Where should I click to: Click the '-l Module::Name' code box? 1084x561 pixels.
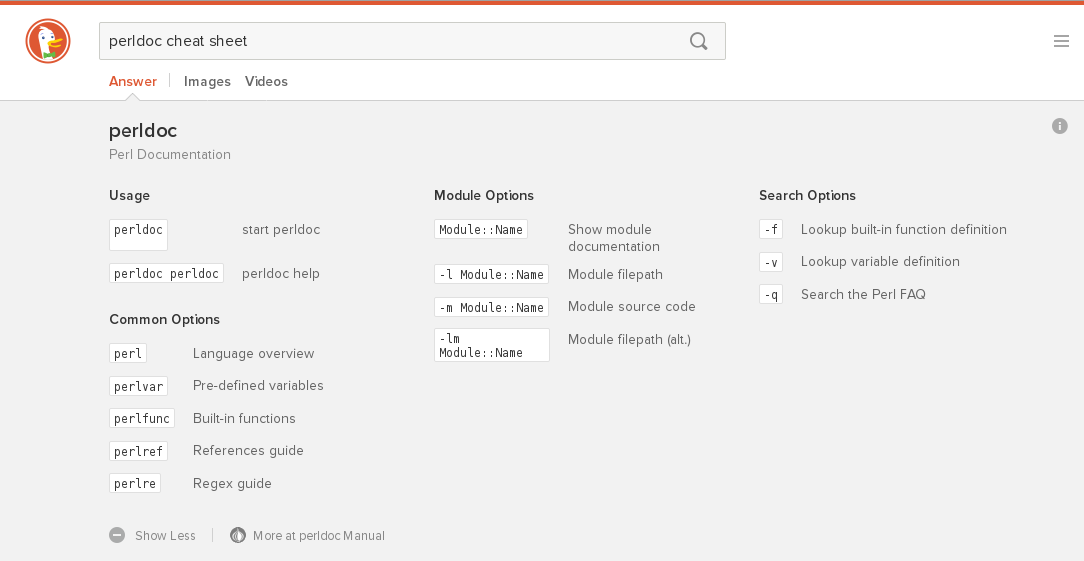[492, 274]
